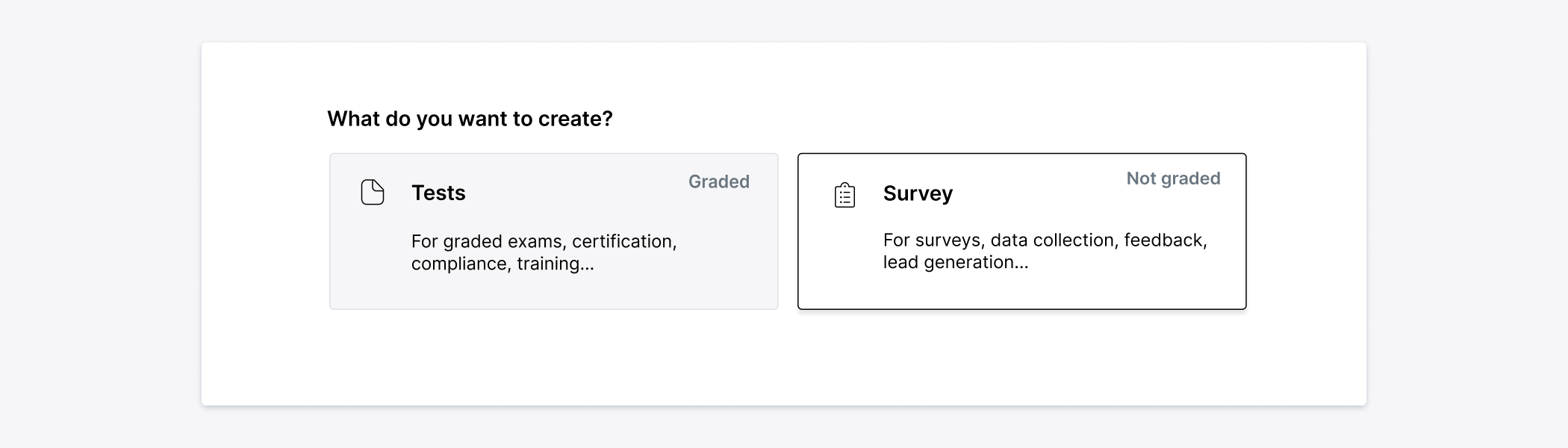Image resolution: width=1568 pixels, height=448 pixels.
Task: Click the "Graded" label
Action: [718, 181]
